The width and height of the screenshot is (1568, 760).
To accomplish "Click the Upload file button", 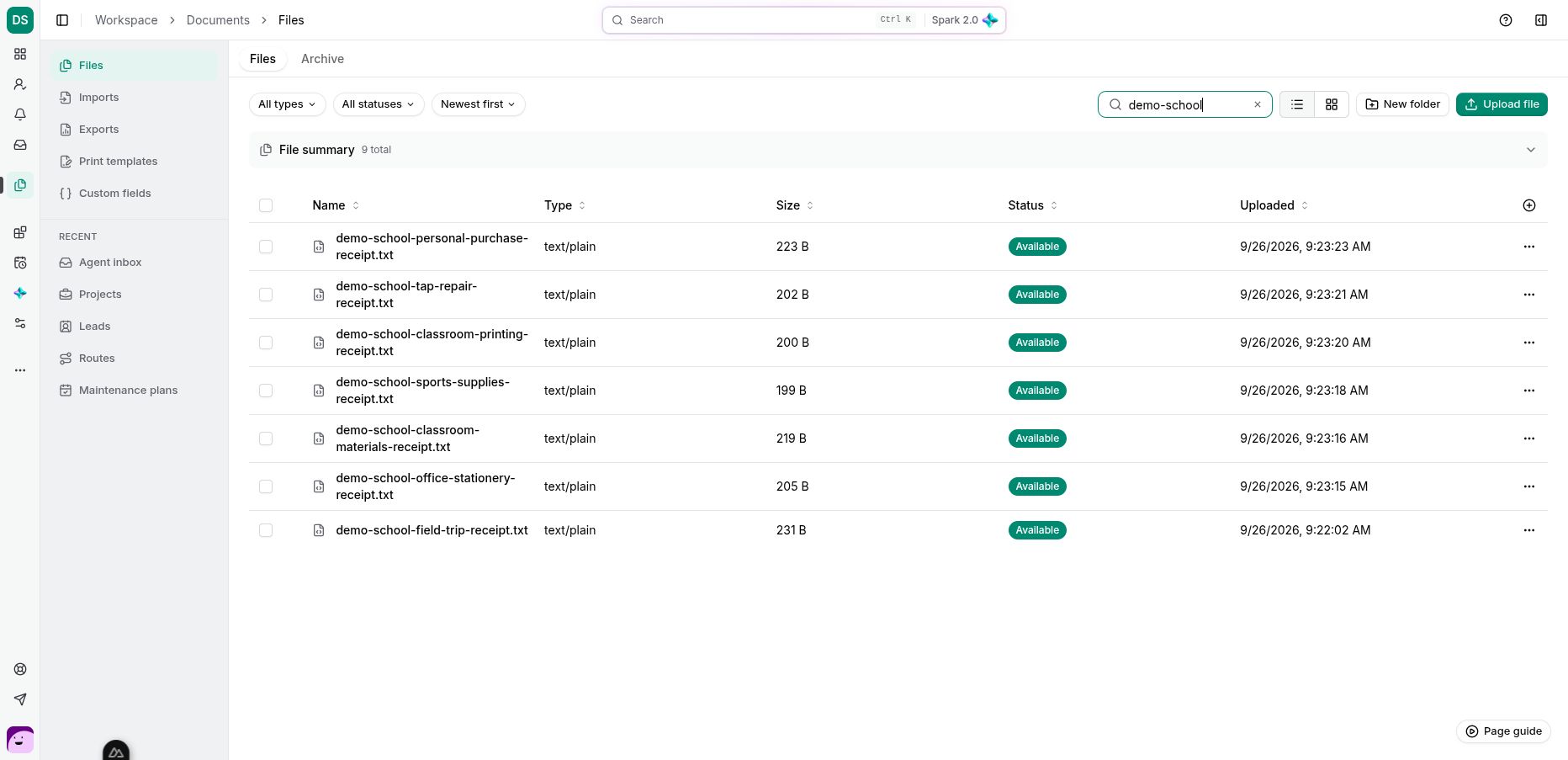I will (x=1502, y=104).
